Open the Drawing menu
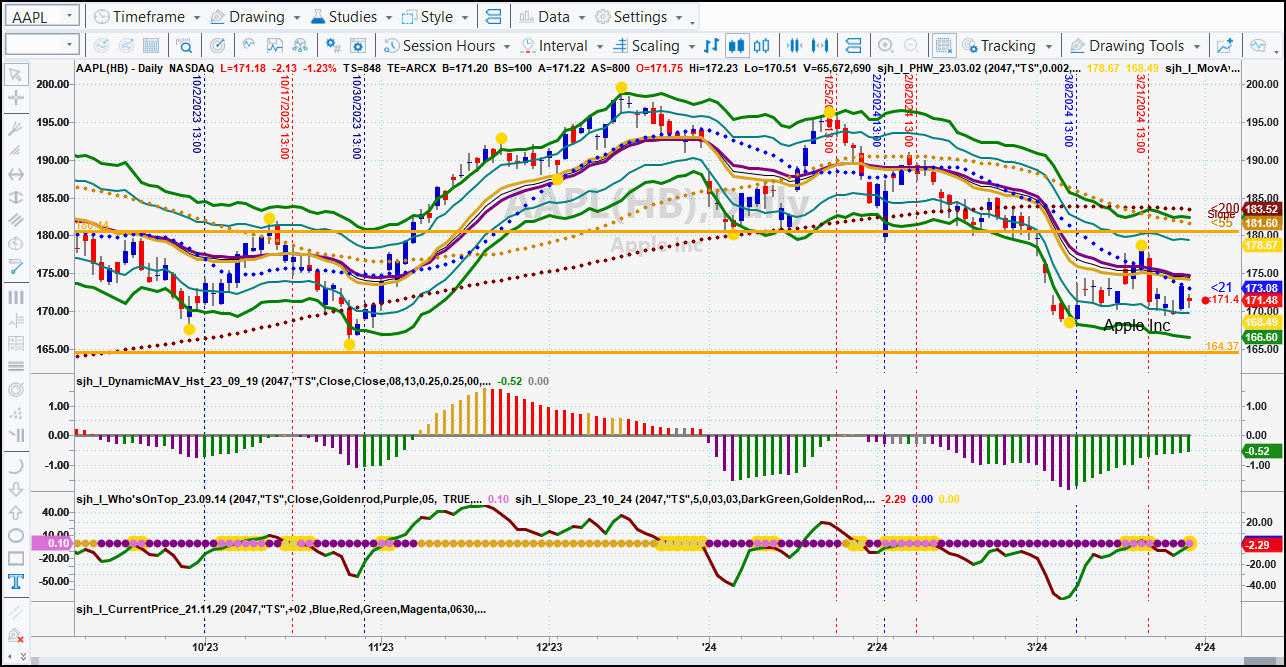This screenshot has width=1286, height=667. tap(255, 17)
